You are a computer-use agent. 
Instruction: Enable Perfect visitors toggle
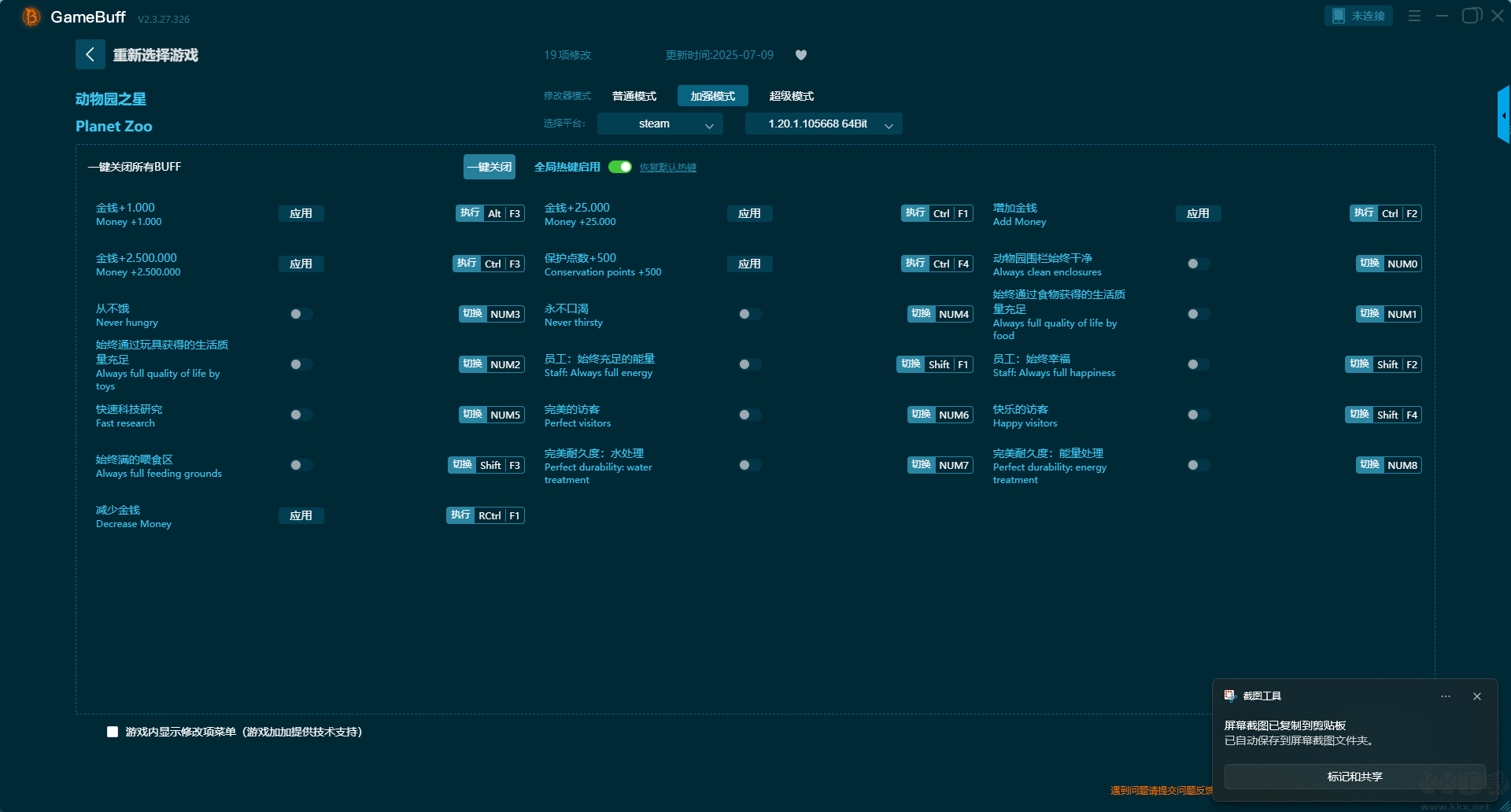coord(749,415)
